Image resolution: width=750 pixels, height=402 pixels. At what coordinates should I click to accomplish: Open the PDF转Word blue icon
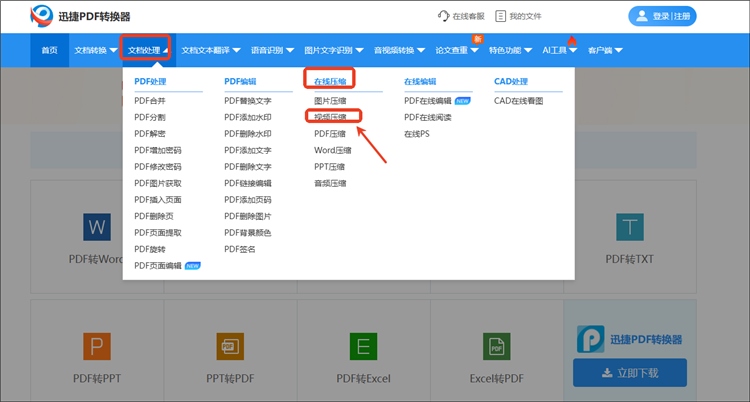pos(96,227)
